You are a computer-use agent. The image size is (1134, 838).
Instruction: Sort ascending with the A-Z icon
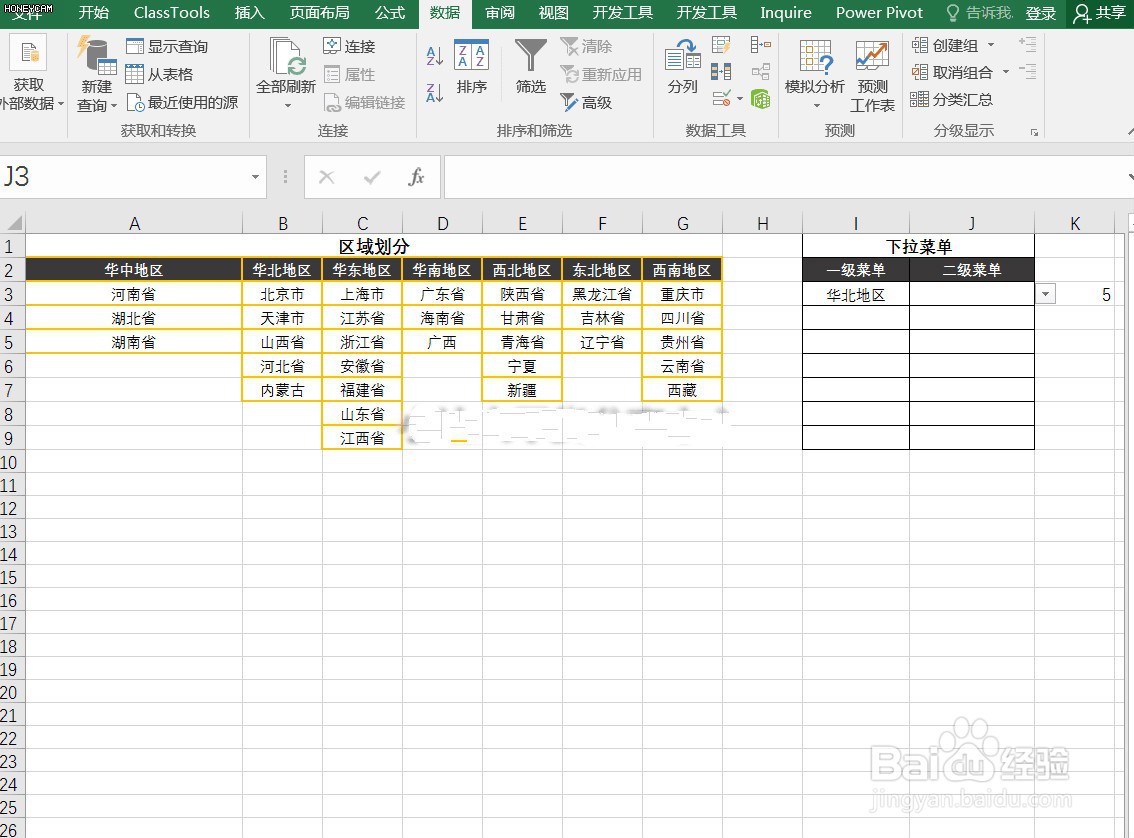[434, 58]
